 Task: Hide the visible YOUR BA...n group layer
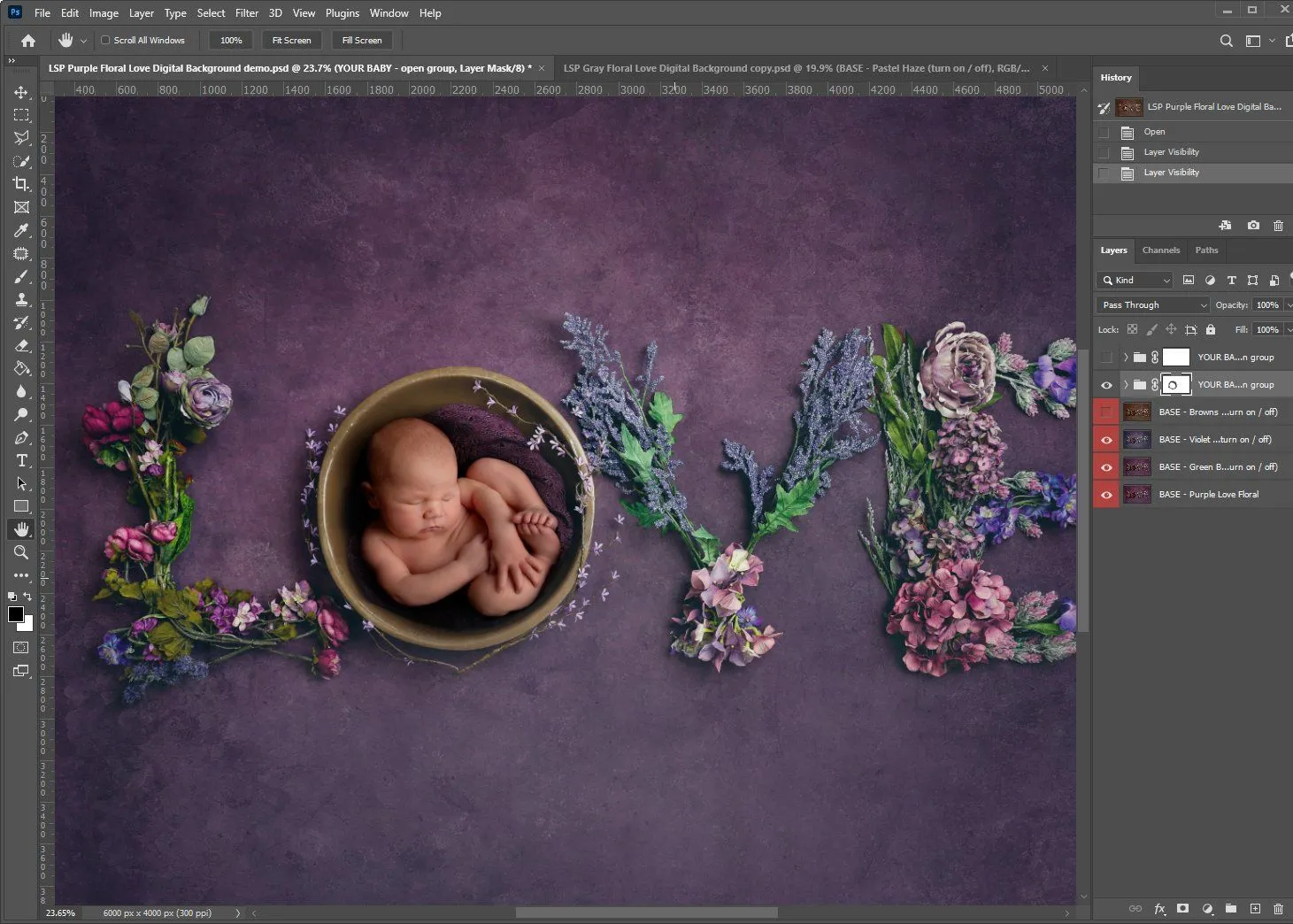coord(1106,385)
